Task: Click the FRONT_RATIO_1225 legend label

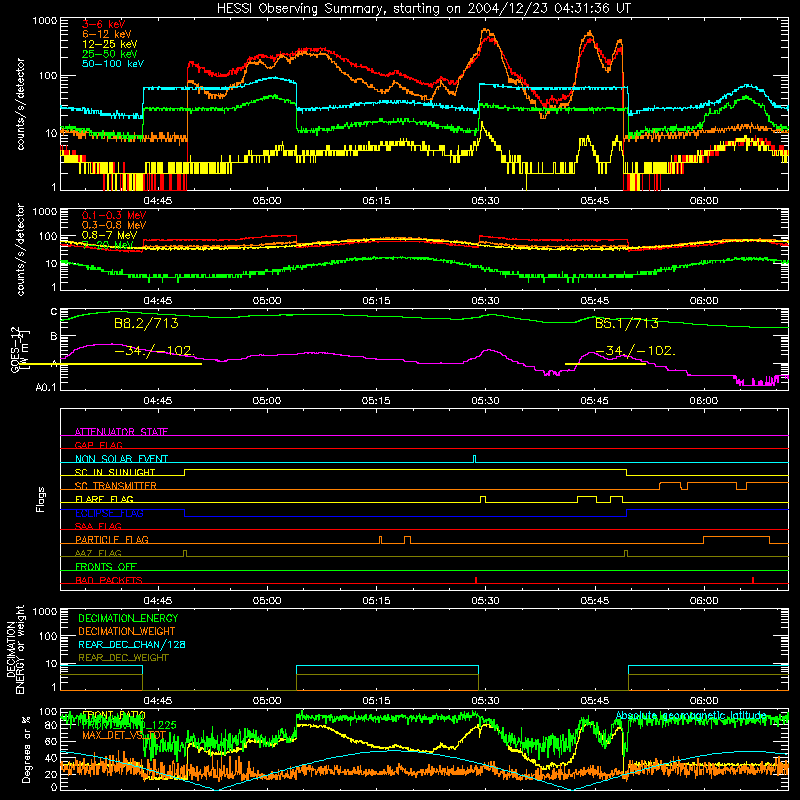Action: coord(129,725)
